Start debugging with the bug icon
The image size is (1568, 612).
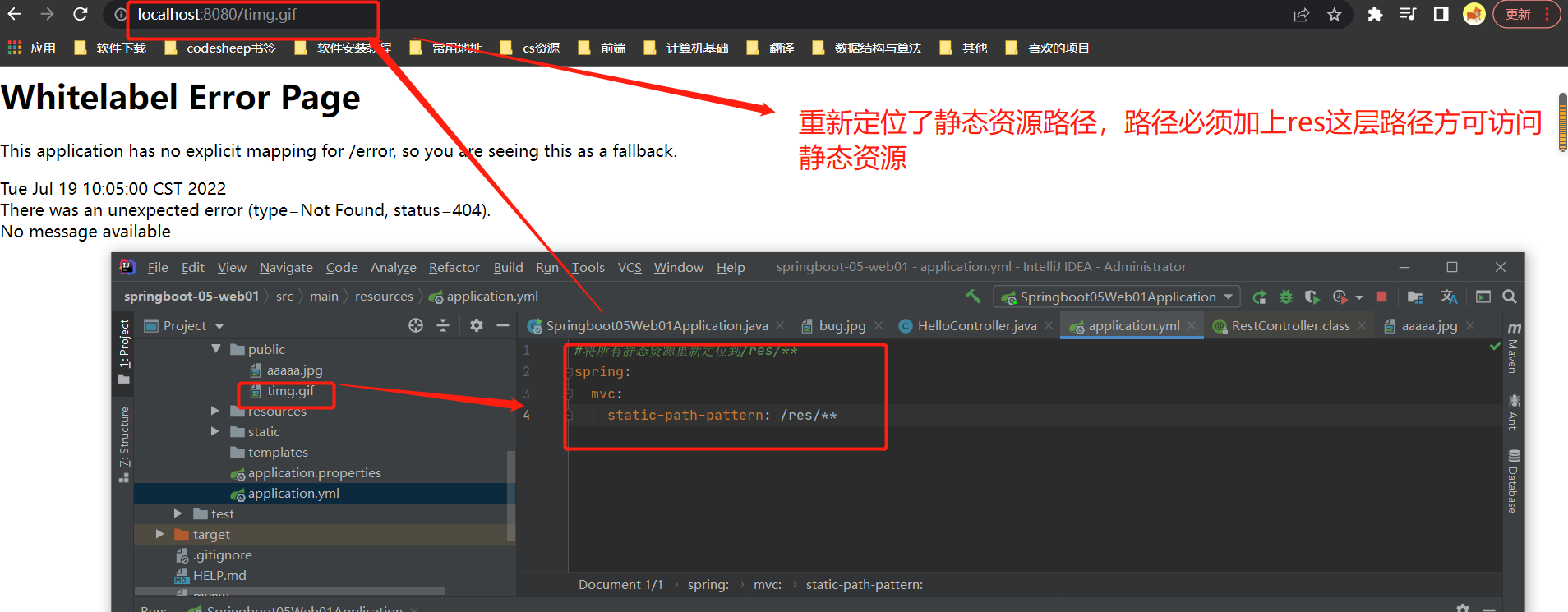[1286, 297]
